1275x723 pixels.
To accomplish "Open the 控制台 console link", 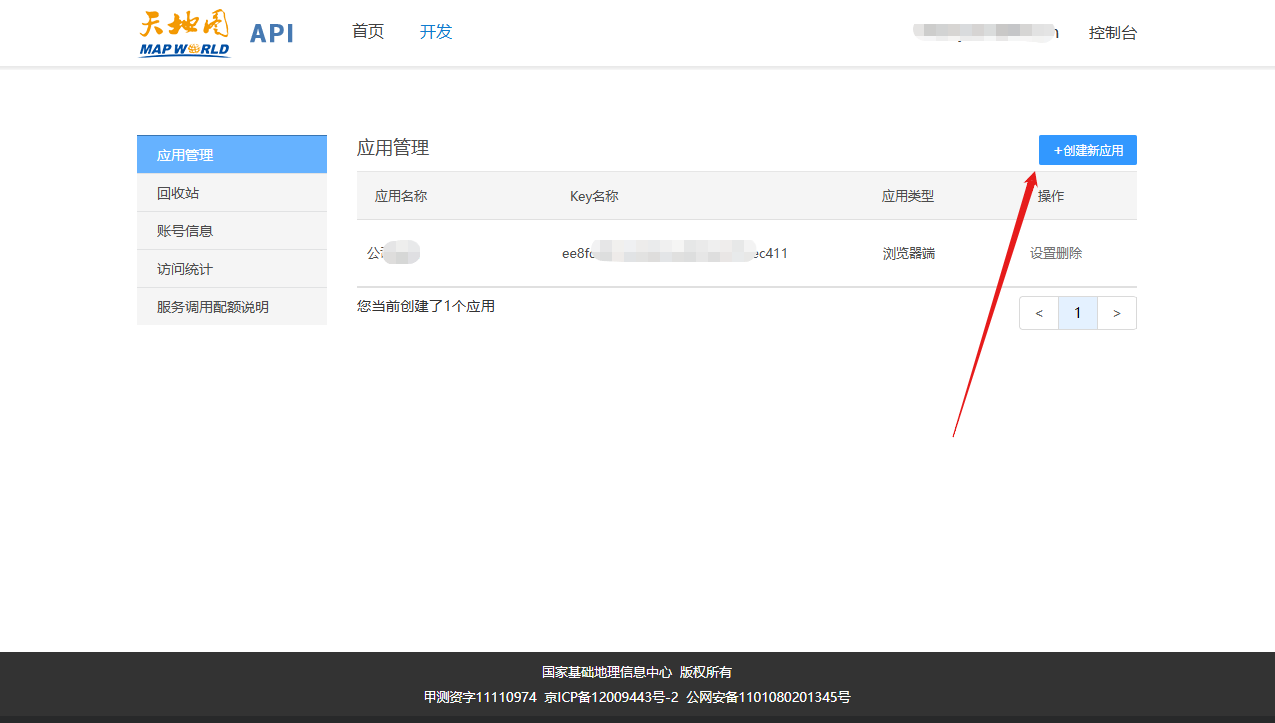I will [x=1112, y=33].
